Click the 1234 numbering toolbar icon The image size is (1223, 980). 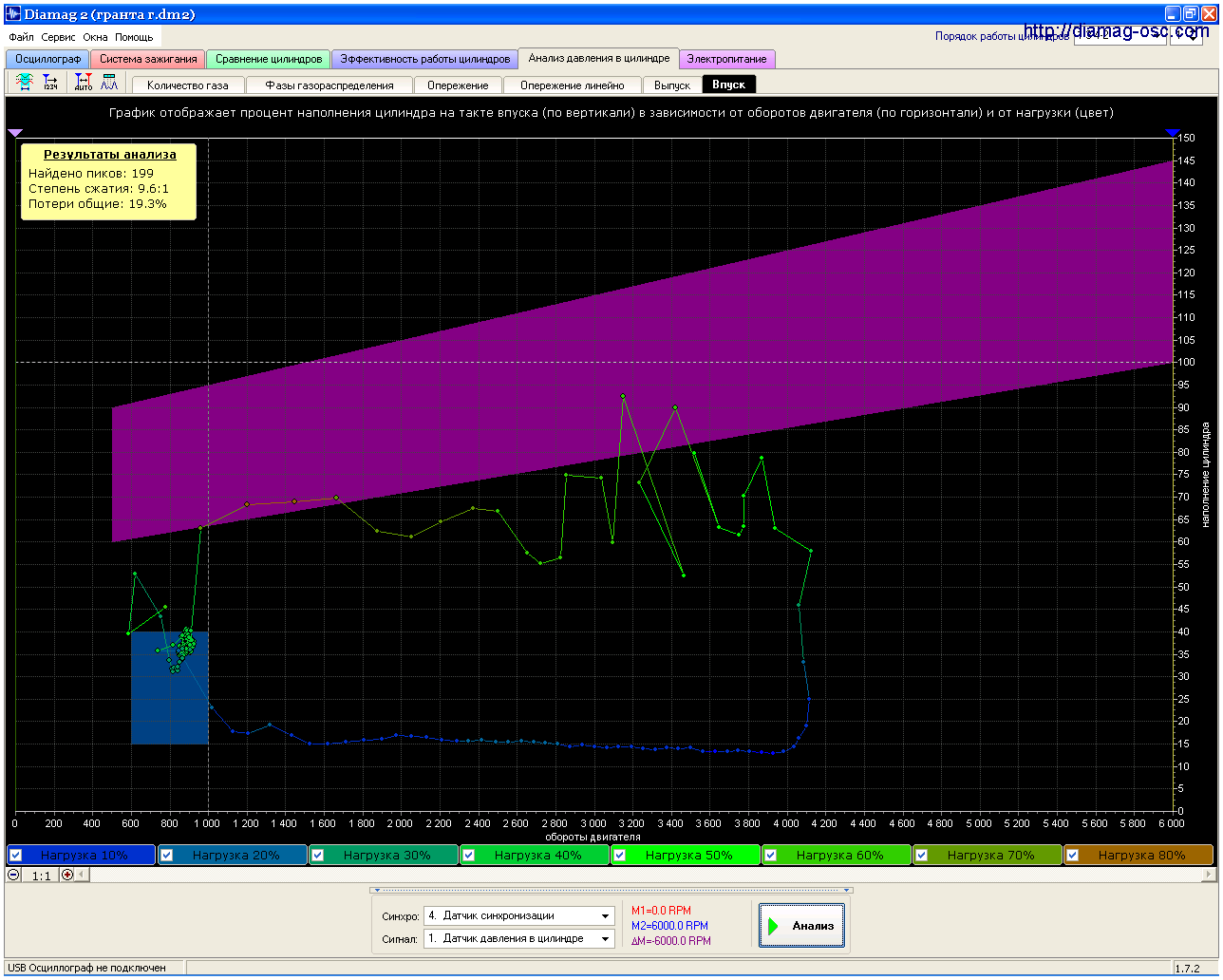pyautogui.click(x=50, y=83)
